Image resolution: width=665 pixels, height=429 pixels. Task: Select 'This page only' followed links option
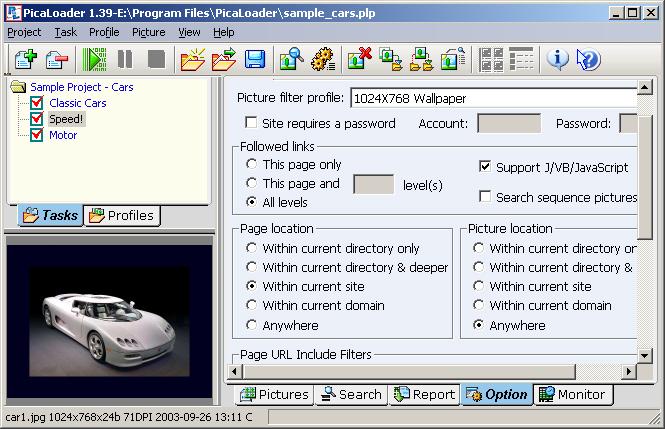click(x=251, y=165)
